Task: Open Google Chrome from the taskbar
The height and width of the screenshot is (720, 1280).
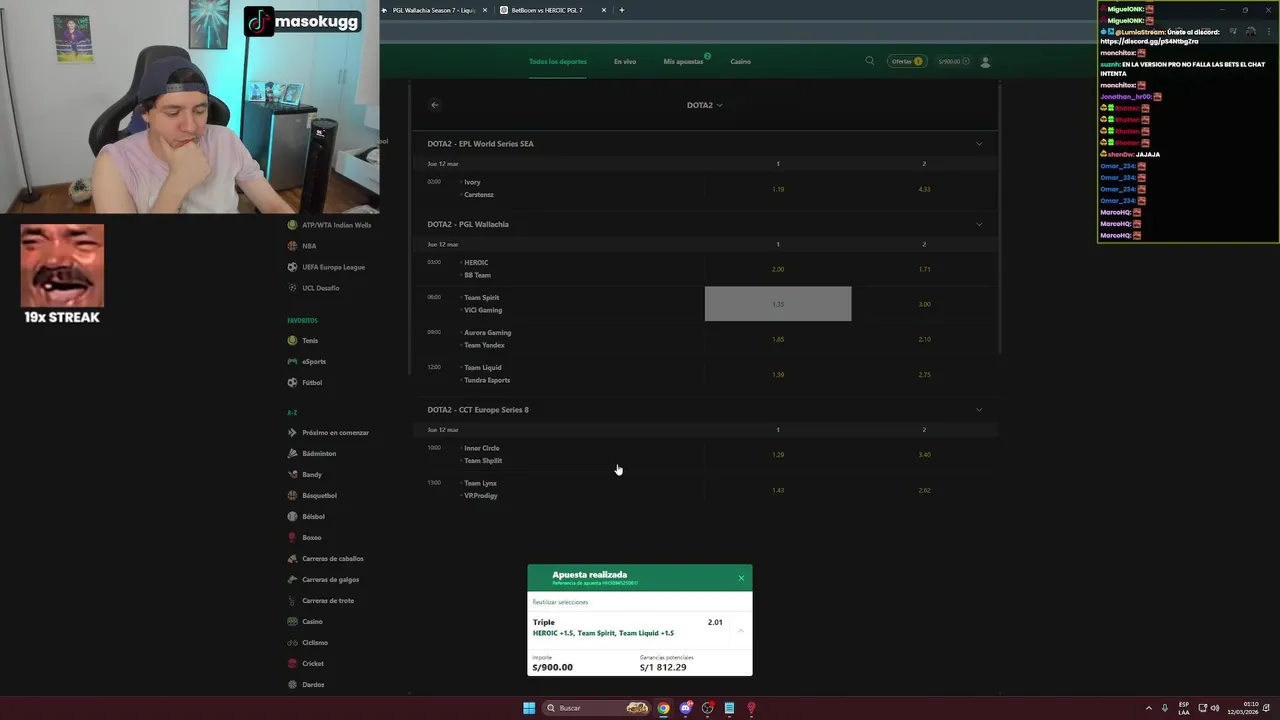Action: click(x=663, y=708)
